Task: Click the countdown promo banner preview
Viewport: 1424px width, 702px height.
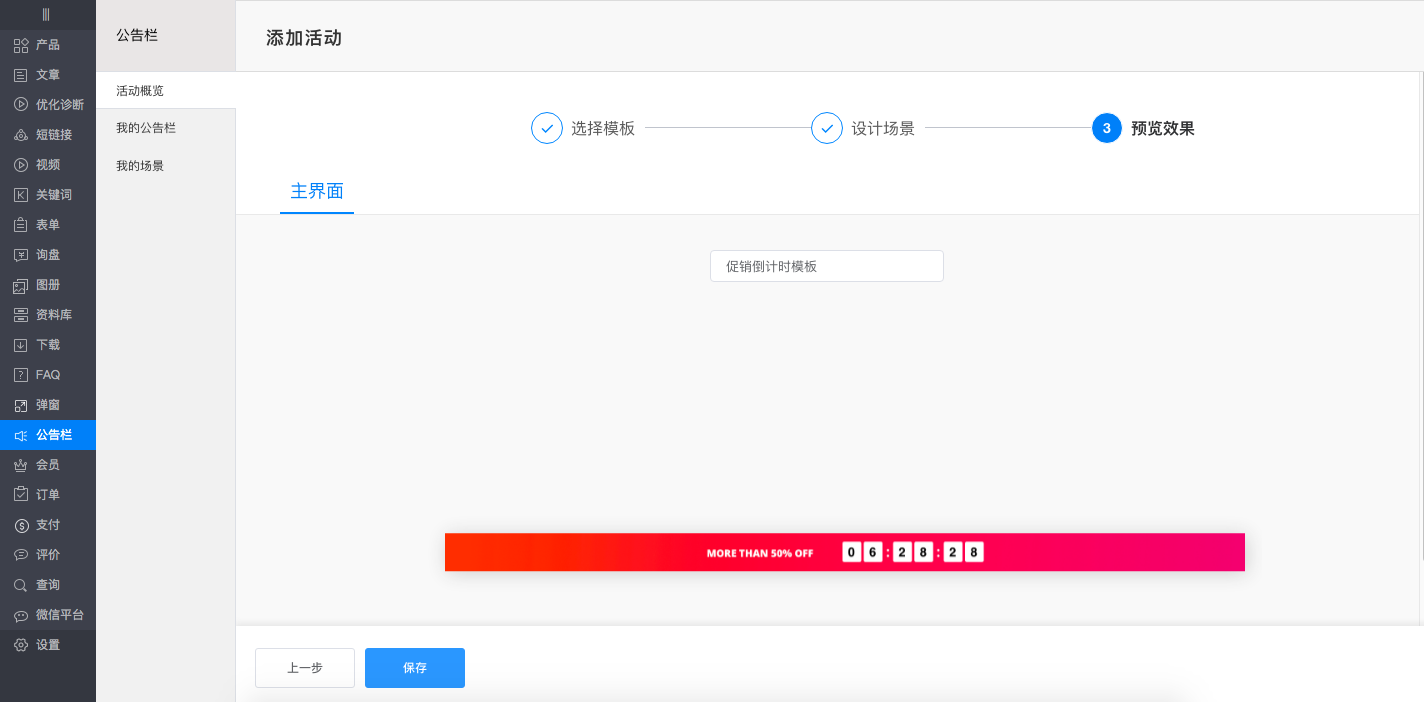Action: click(x=845, y=552)
